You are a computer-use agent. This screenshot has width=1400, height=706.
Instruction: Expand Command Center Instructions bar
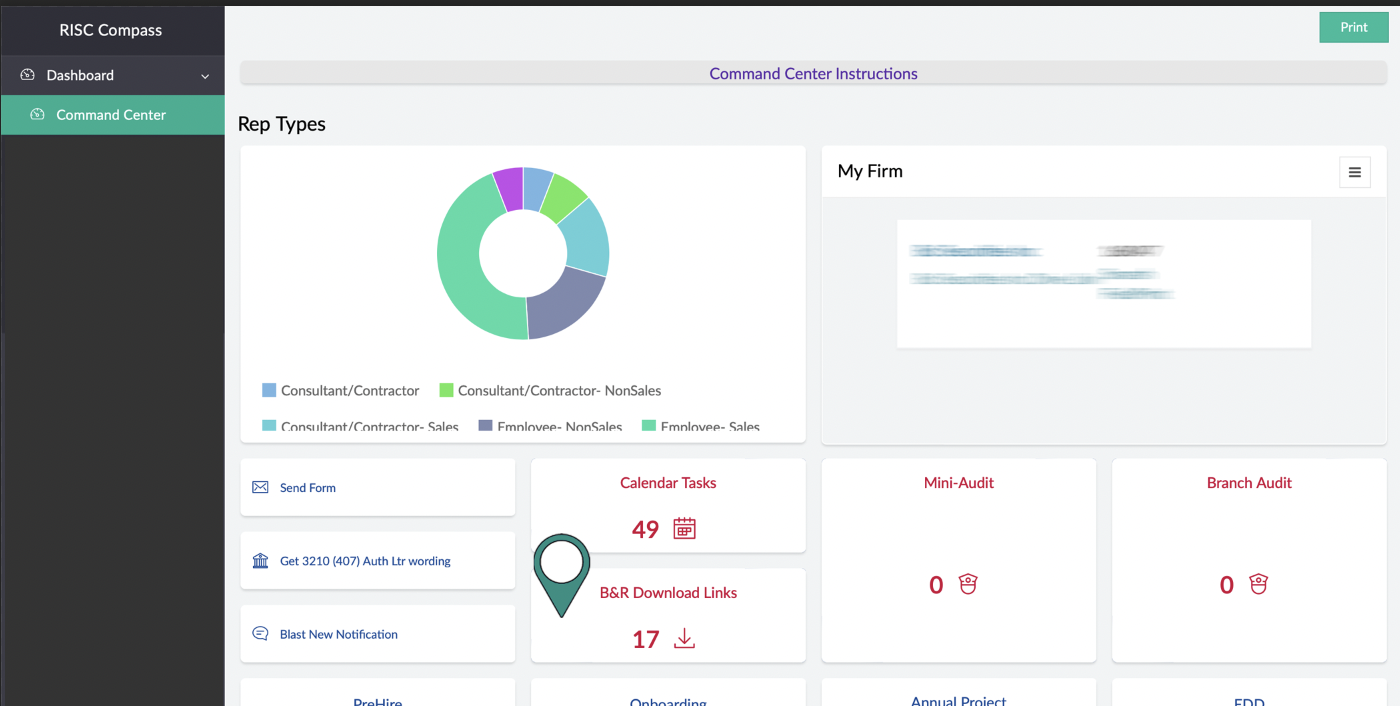click(813, 74)
